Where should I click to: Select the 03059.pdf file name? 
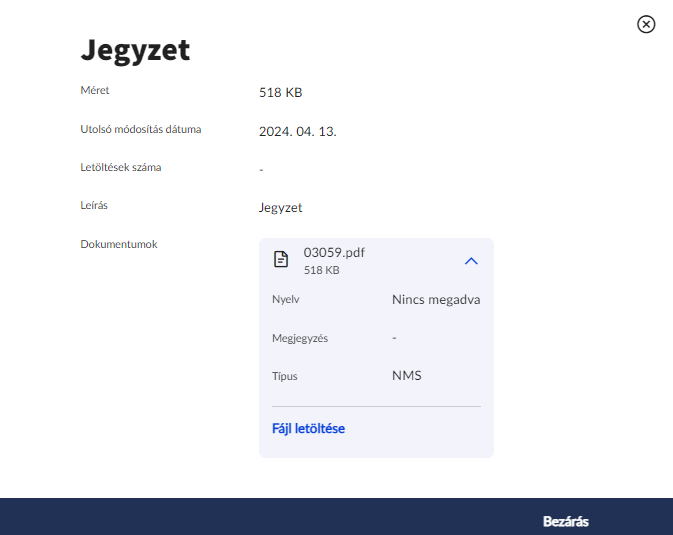coord(334,253)
